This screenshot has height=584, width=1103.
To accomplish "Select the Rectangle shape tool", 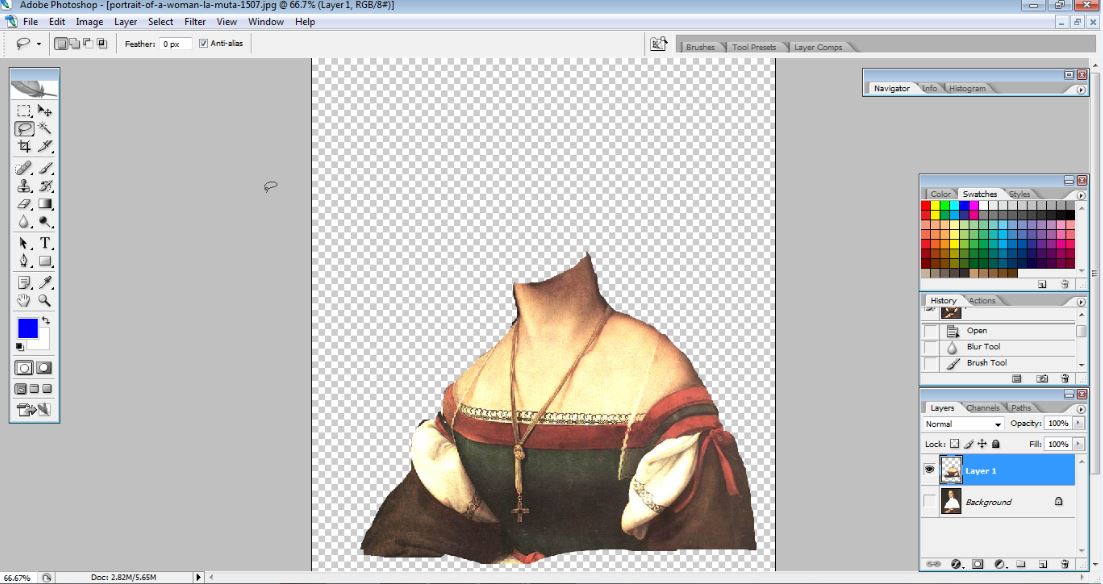I will click(x=44, y=261).
